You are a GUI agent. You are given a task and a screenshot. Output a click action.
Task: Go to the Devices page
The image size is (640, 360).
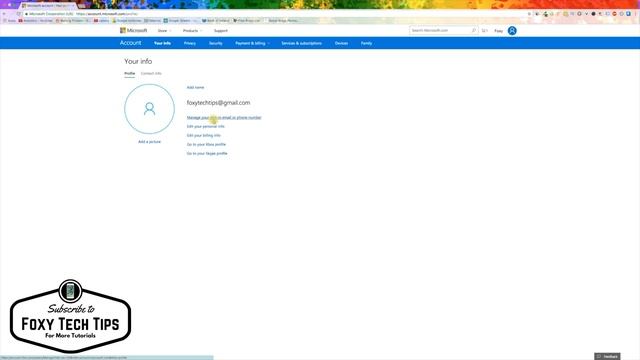pos(341,43)
